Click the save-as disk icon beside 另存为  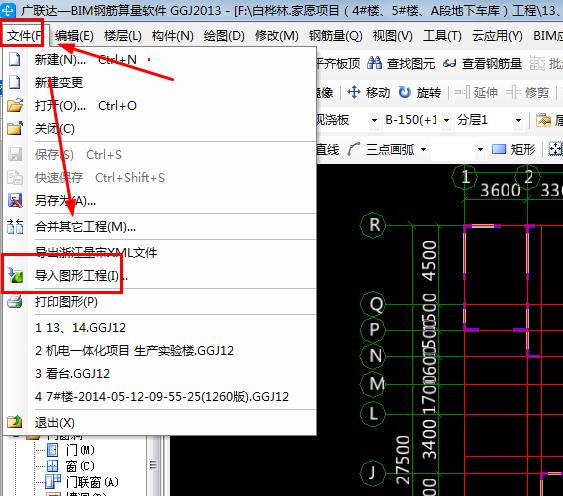(15, 200)
